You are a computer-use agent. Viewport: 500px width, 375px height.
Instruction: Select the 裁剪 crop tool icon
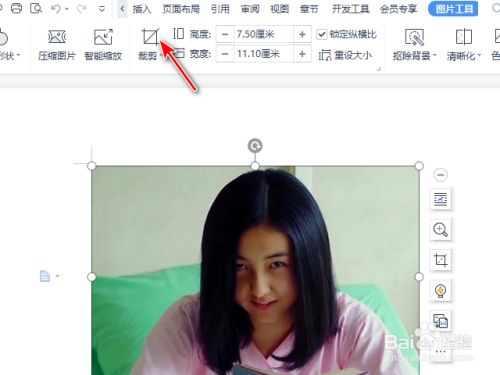tap(150, 37)
